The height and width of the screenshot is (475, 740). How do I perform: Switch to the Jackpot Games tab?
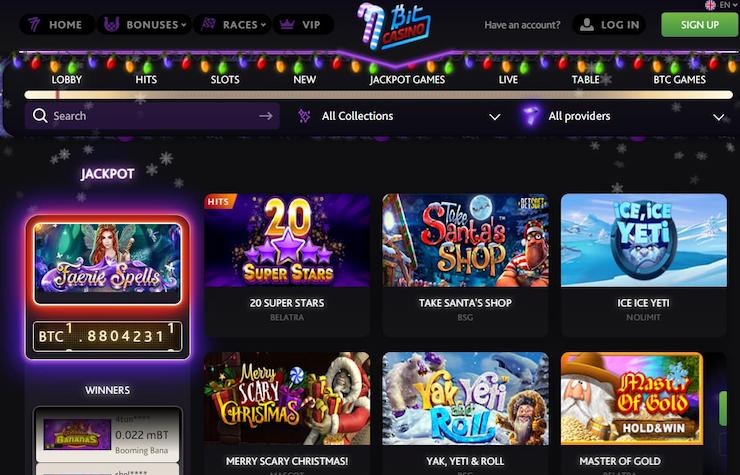coord(407,79)
